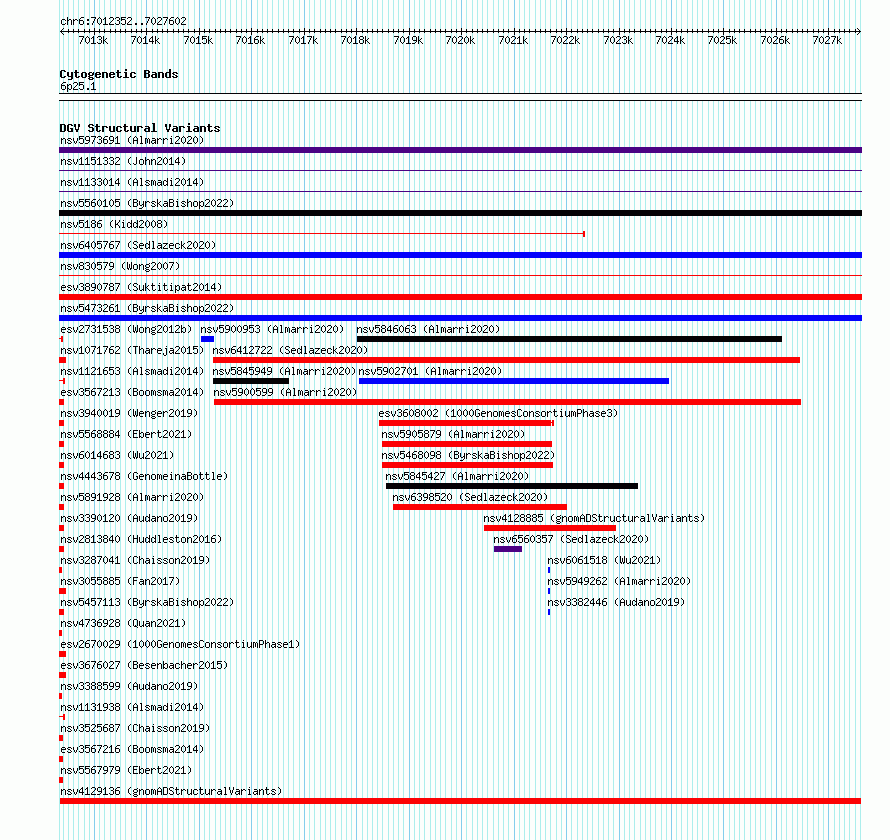Viewport: 890px width, 840px height.
Task: Click nsv3940019 (Wenger2019) label
Action: (129, 413)
